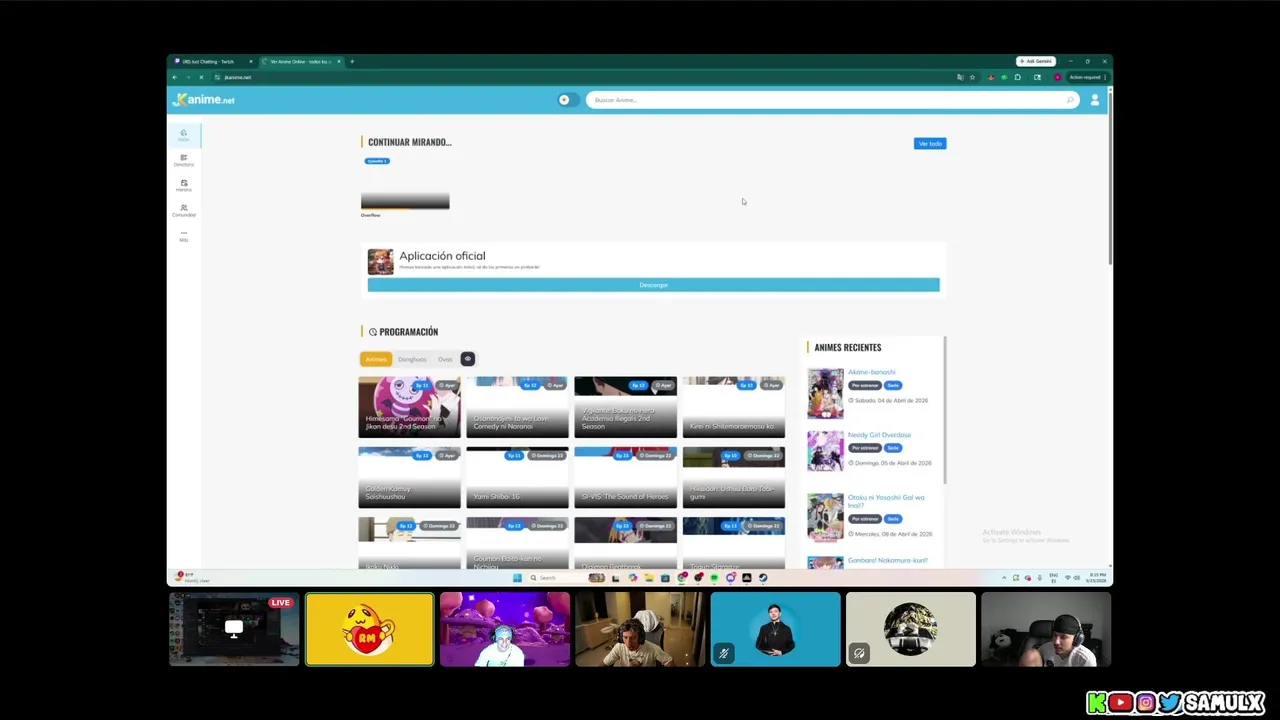Expand the system tray hidden icons chevron

pos(1004,578)
